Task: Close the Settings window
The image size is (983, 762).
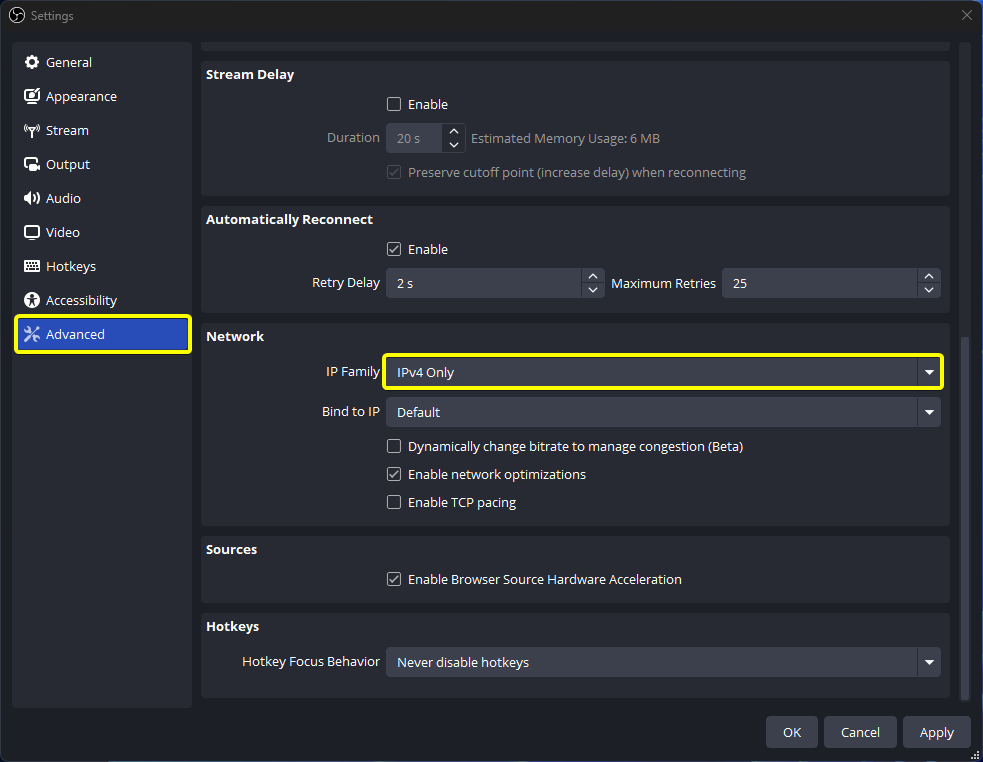Action: pyautogui.click(x=967, y=15)
